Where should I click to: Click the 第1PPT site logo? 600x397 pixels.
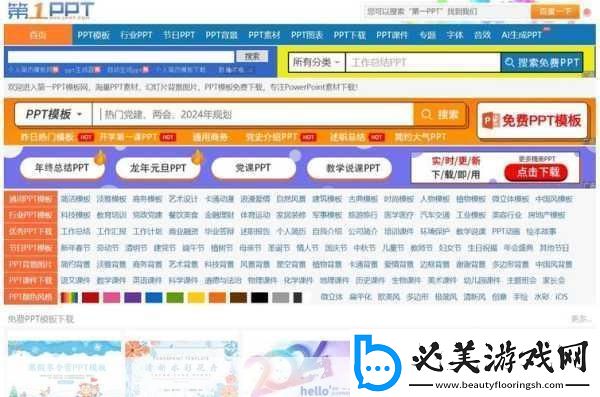(50, 10)
